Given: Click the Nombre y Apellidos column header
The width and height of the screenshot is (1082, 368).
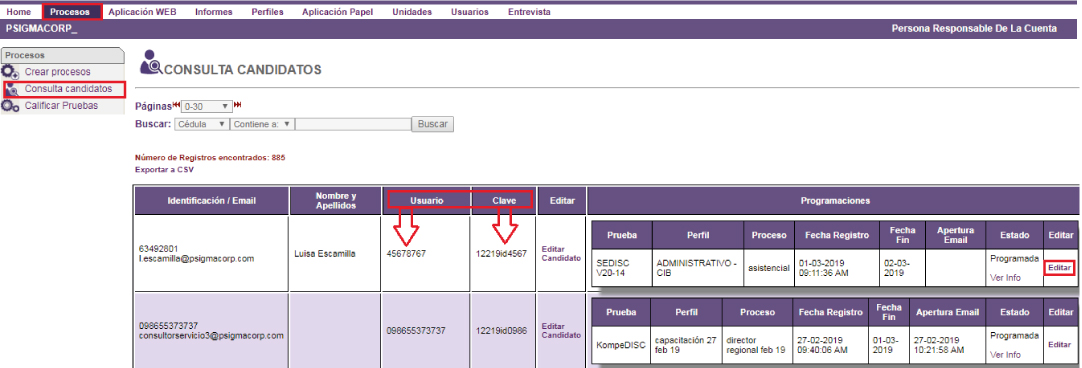Looking at the screenshot, I should click(x=335, y=201).
